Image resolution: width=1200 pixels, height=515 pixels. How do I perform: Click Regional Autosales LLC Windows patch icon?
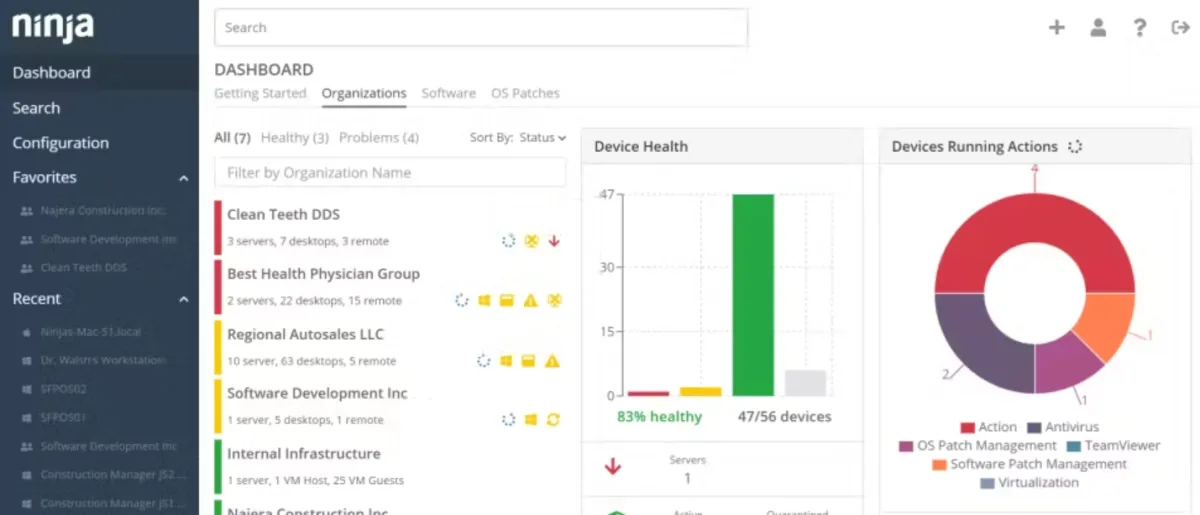tap(506, 360)
